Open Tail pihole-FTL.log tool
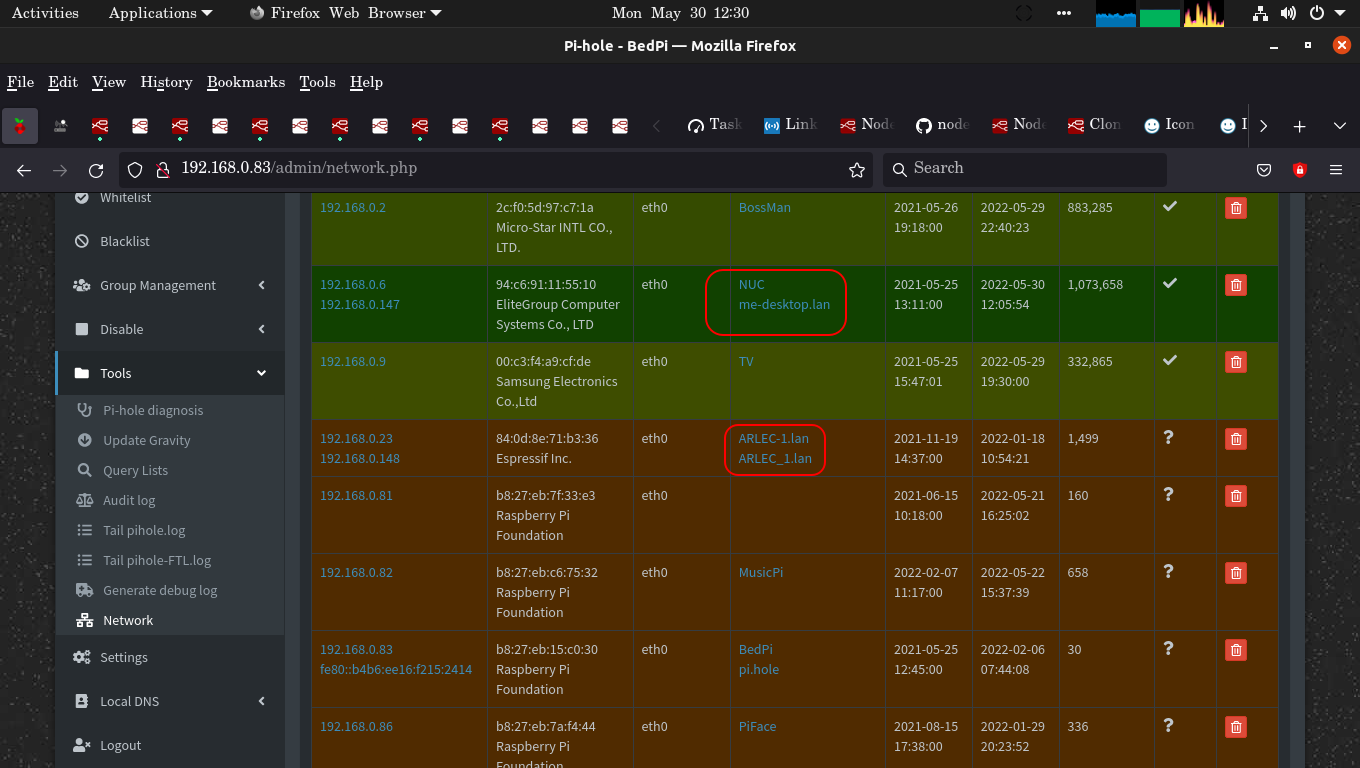Image resolution: width=1360 pixels, height=768 pixels. [x=157, y=560]
